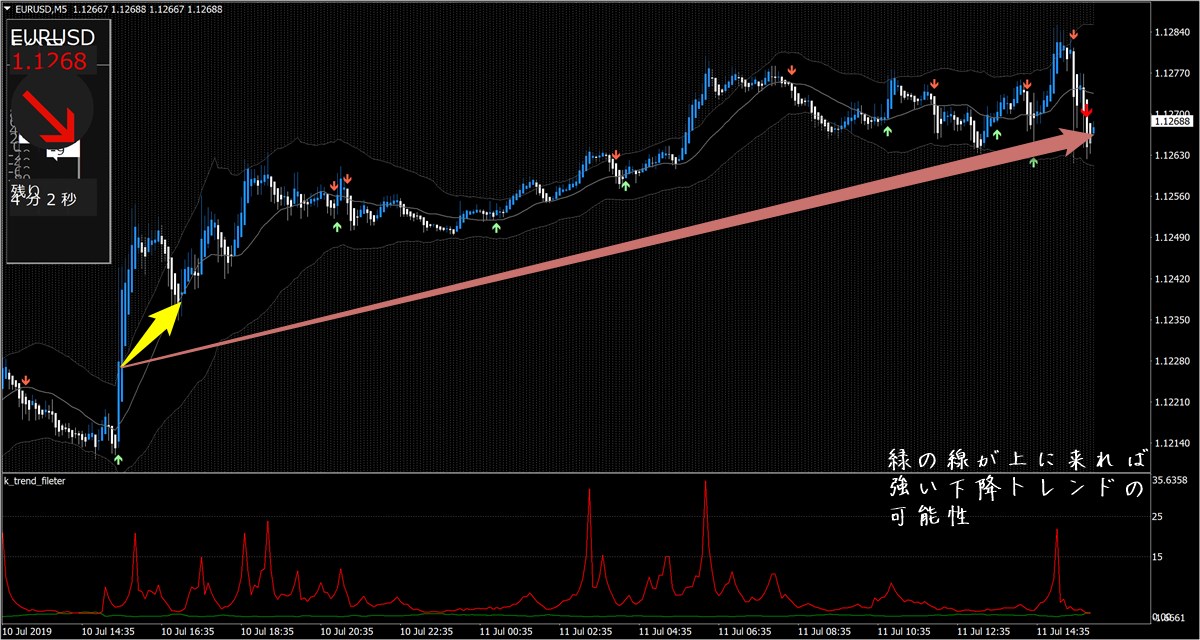Click the 1.12280 price scale label

coord(1171,361)
